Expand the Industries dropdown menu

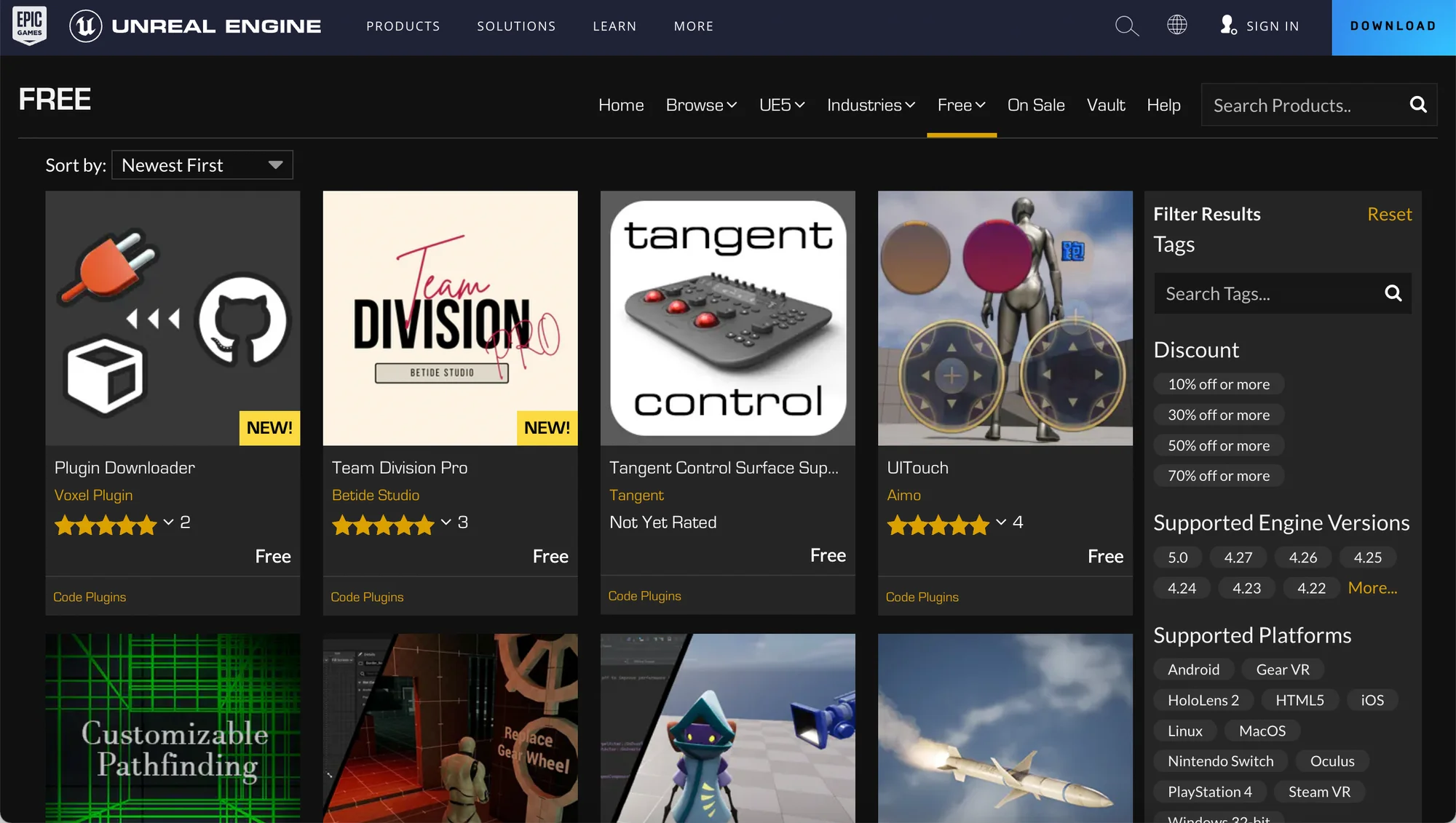[x=871, y=106]
